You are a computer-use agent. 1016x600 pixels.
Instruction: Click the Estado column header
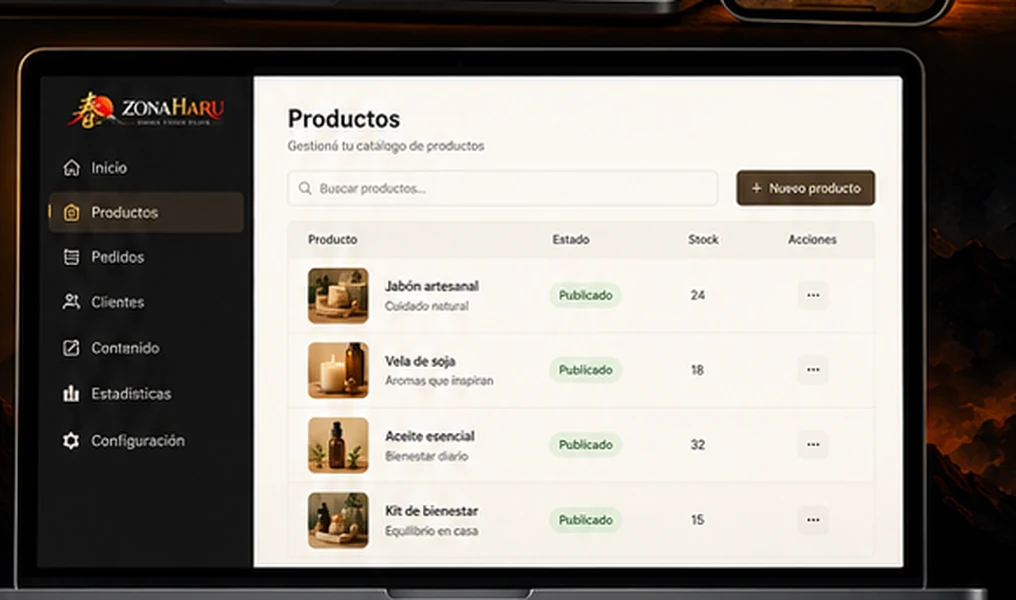(x=571, y=240)
